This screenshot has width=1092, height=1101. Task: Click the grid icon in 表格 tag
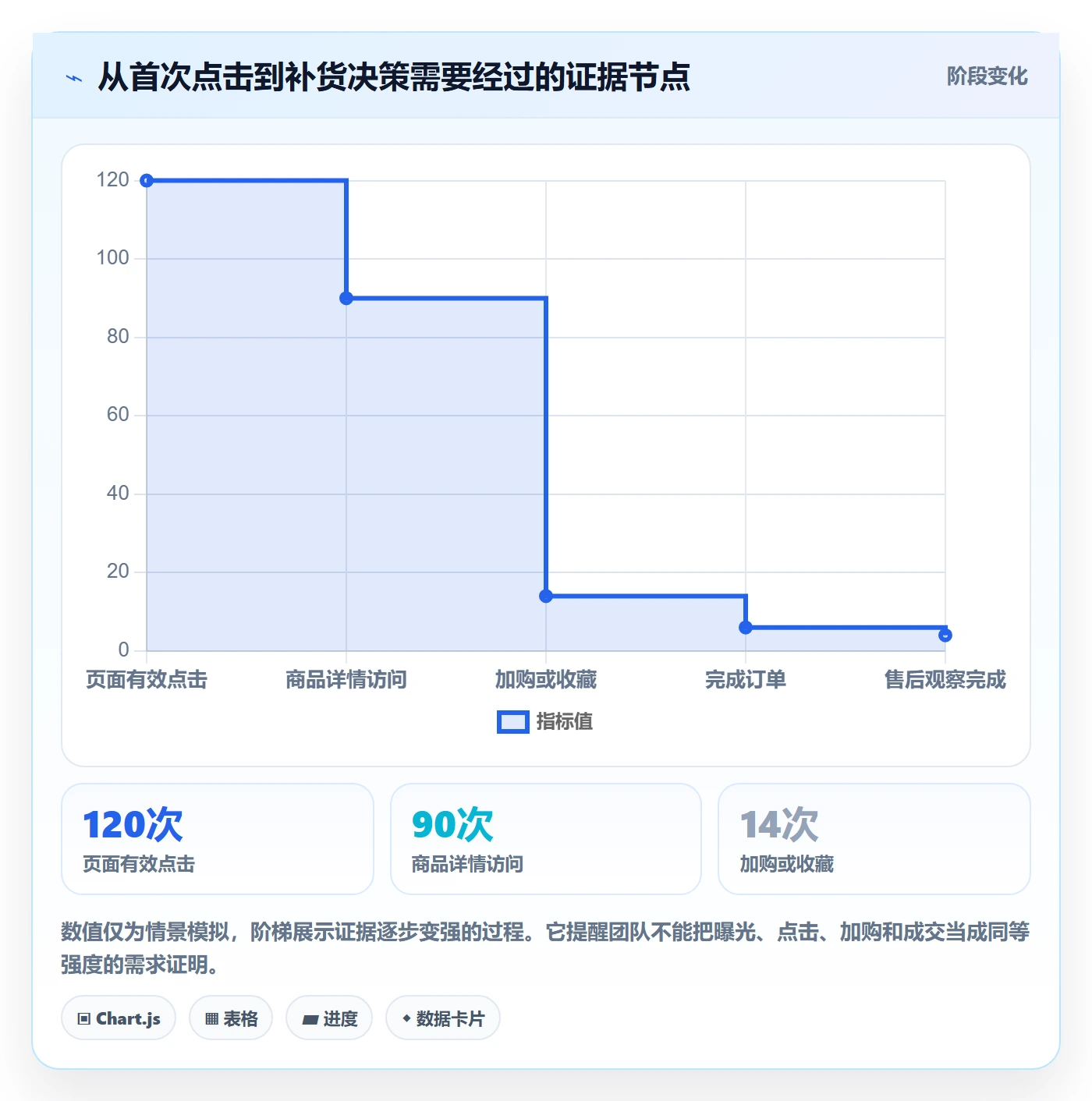211,1019
